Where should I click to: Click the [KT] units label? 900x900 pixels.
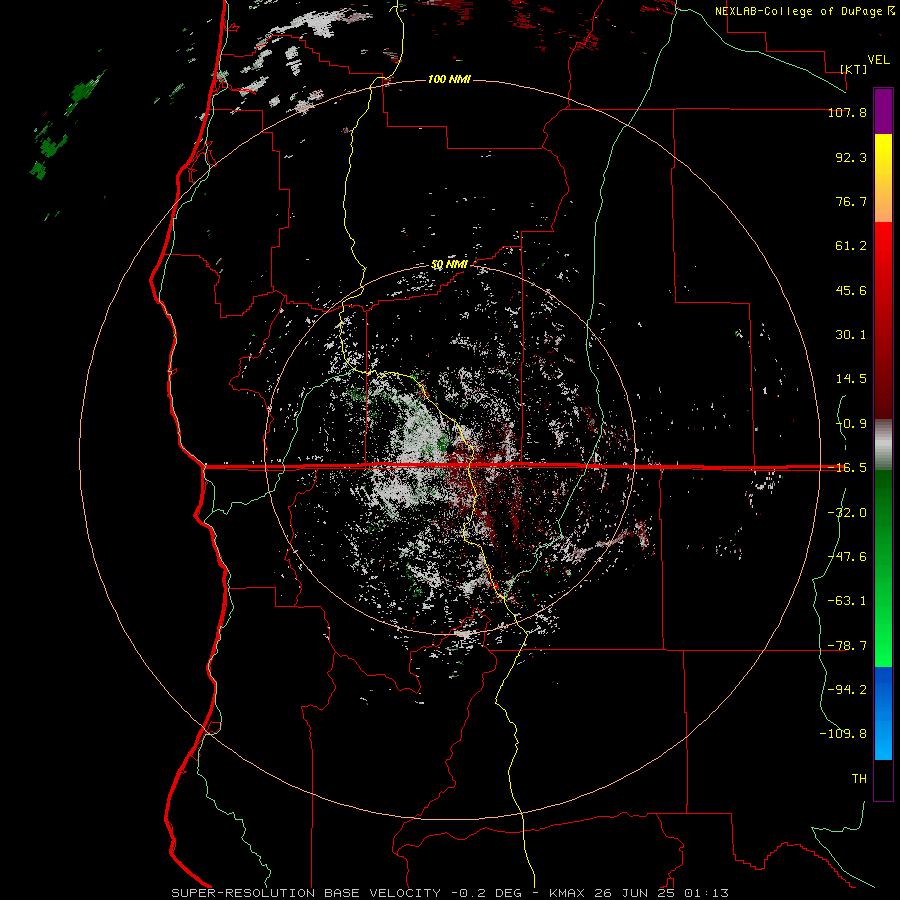point(854,69)
